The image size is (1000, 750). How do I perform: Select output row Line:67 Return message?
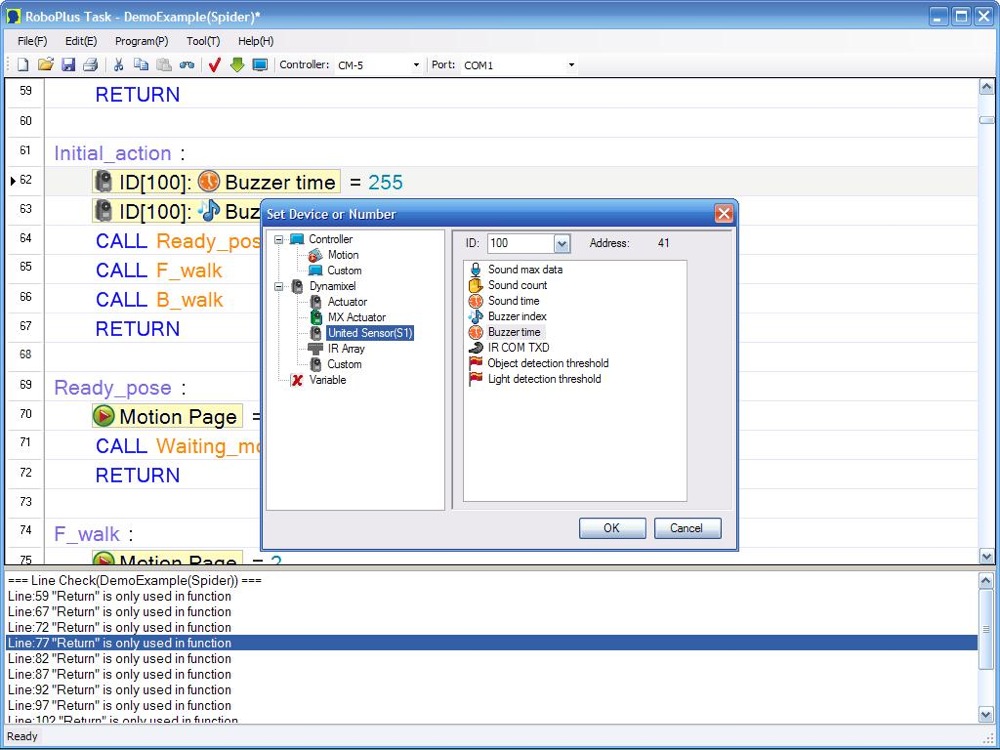click(491, 612)
